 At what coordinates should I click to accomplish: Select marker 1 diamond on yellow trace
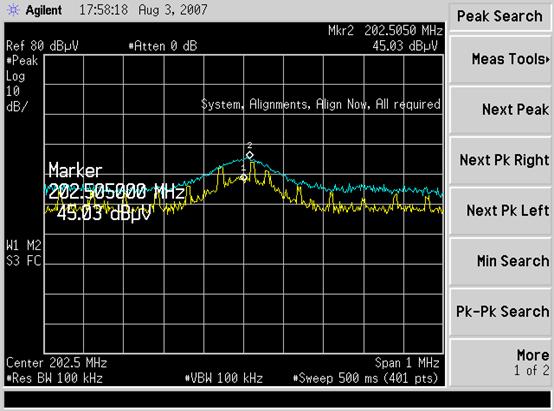pyautogui.click(x=243, y=177)
